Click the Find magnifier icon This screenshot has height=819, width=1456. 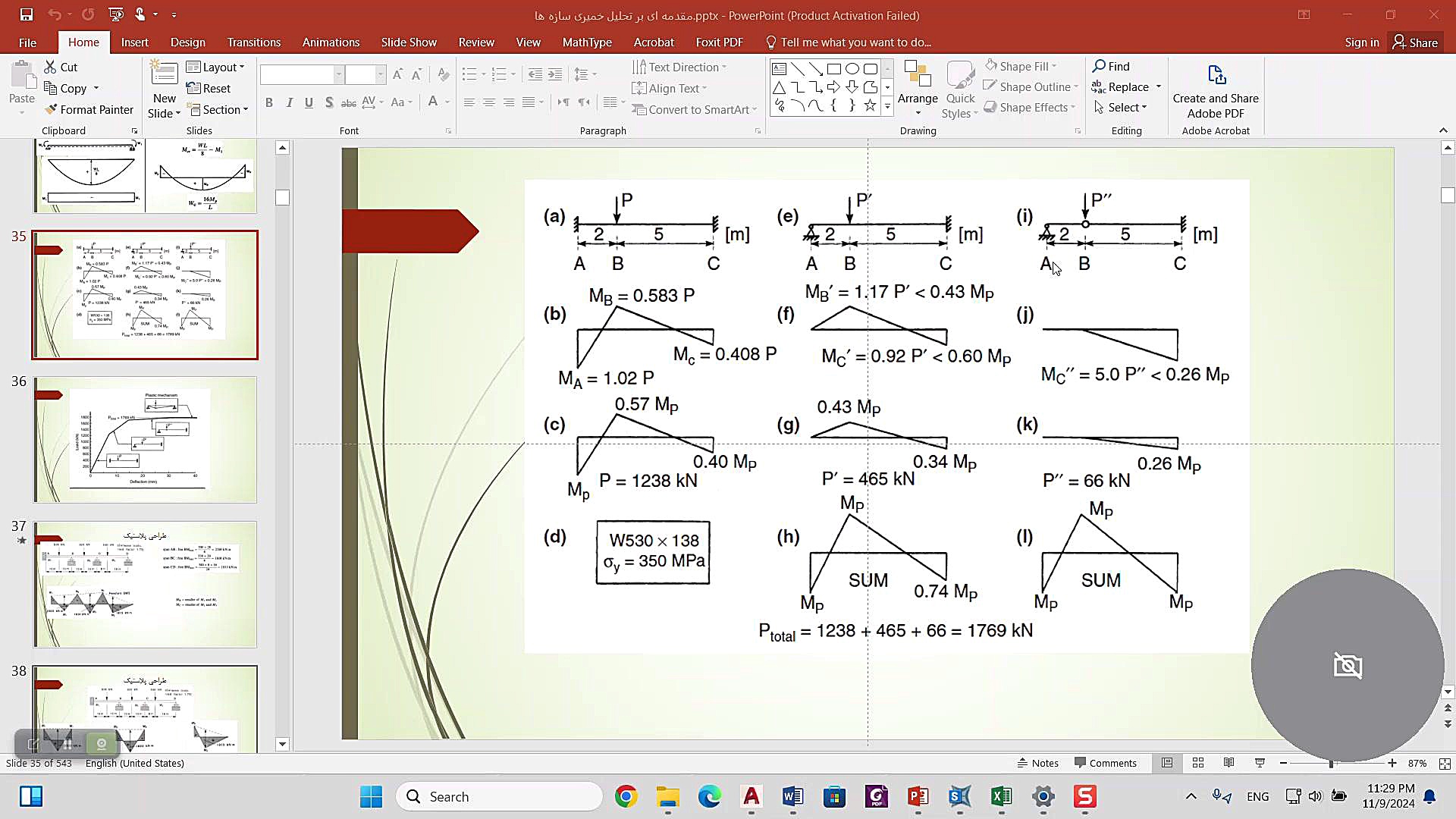(x=1099, y=66)
